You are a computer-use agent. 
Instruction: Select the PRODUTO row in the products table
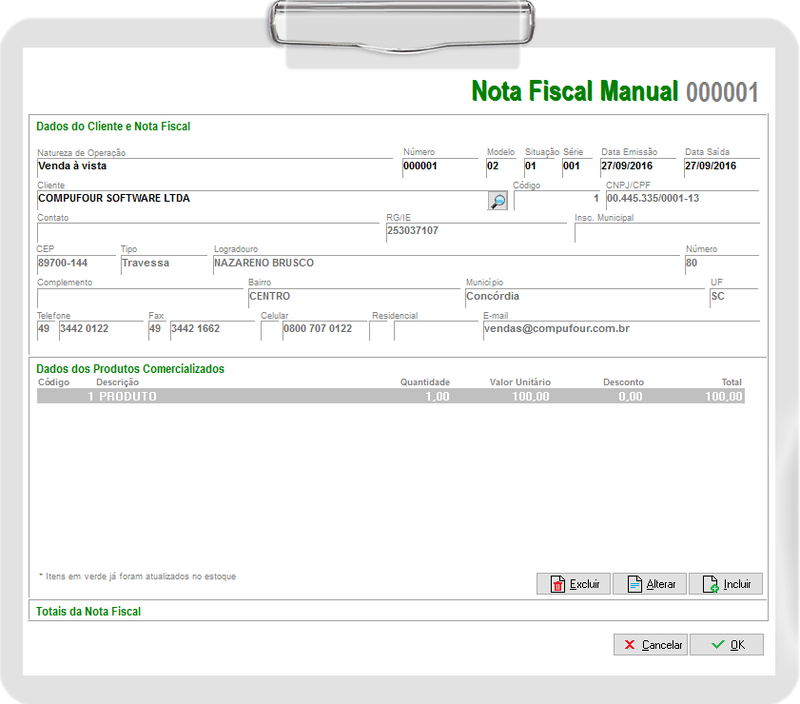click(x=390, y=397)
